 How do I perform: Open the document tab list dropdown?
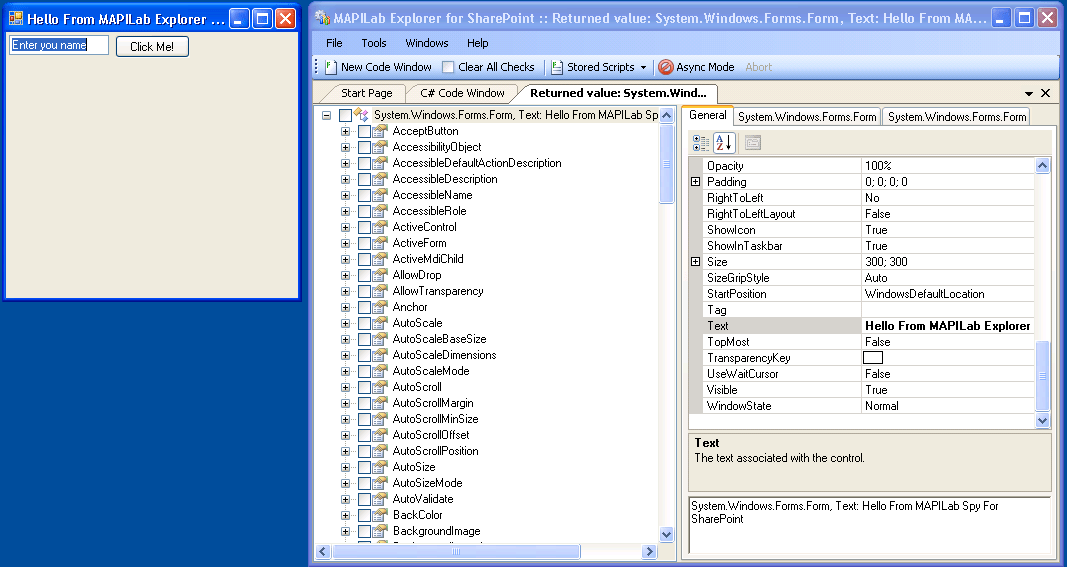point(1029,93)
